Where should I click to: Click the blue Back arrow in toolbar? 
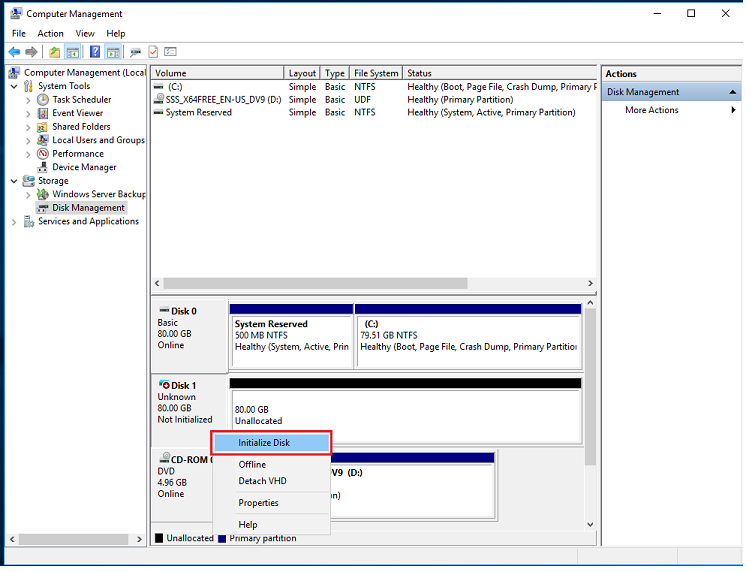(x=14, y=52)
